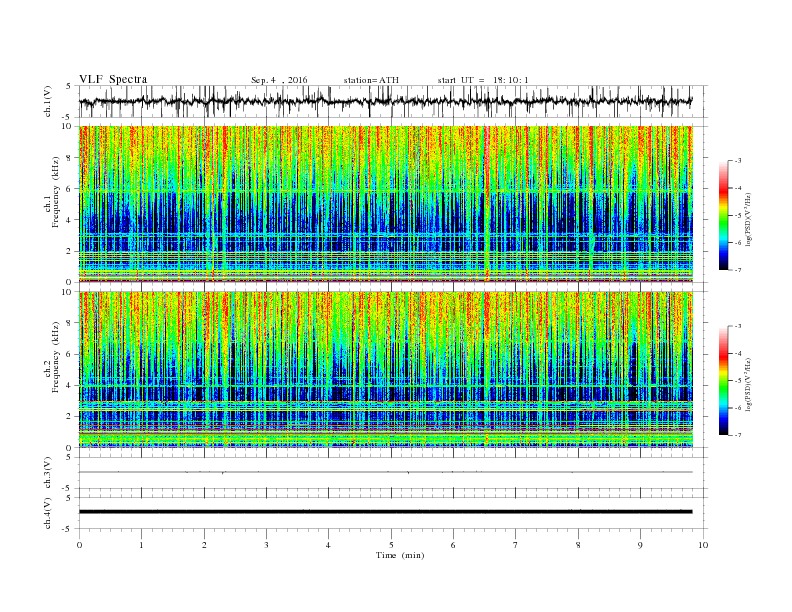This screenshot has width=792, height=612.
Task: Click the "6" time axis tick label
Action: point(453,545)
